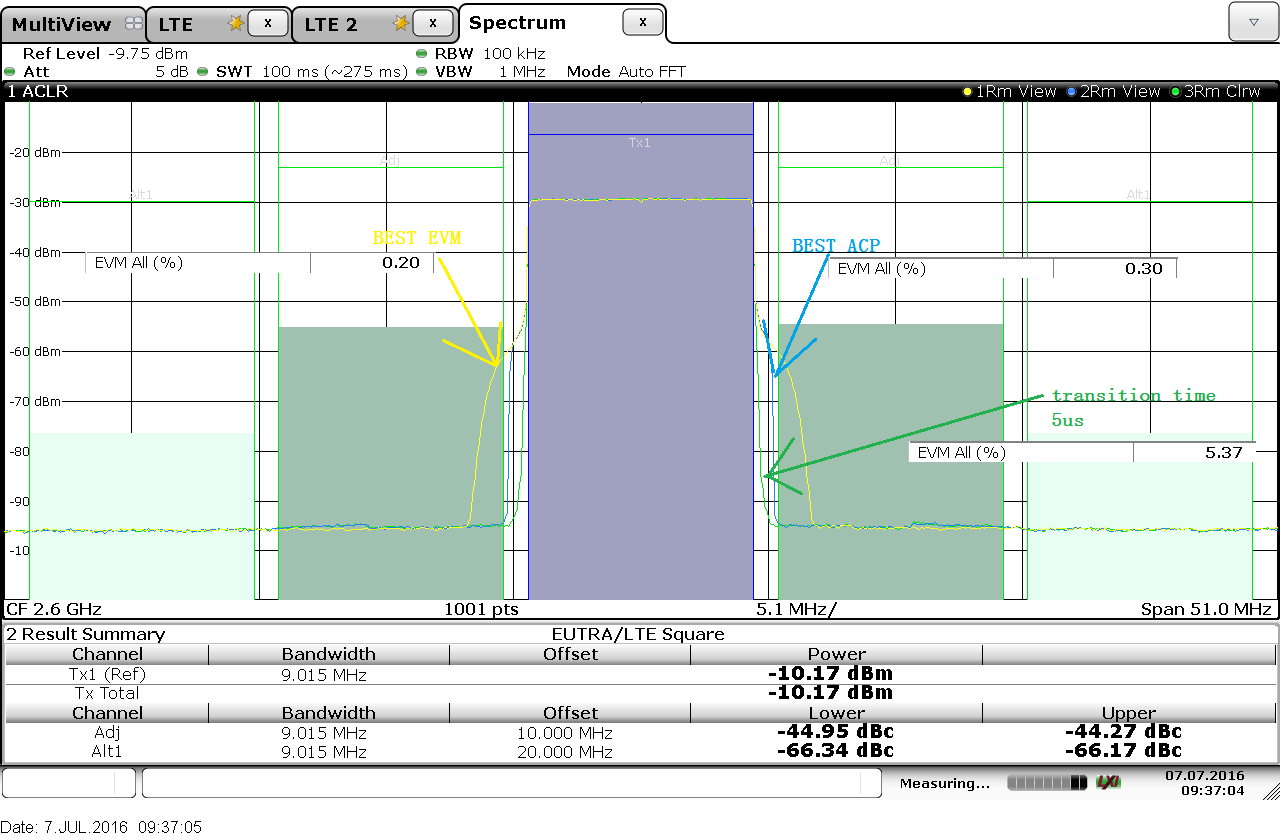The width and height of the screenshot is (1280, 840).
Task: Click the LXI status icon
Action: (1108, 782)
